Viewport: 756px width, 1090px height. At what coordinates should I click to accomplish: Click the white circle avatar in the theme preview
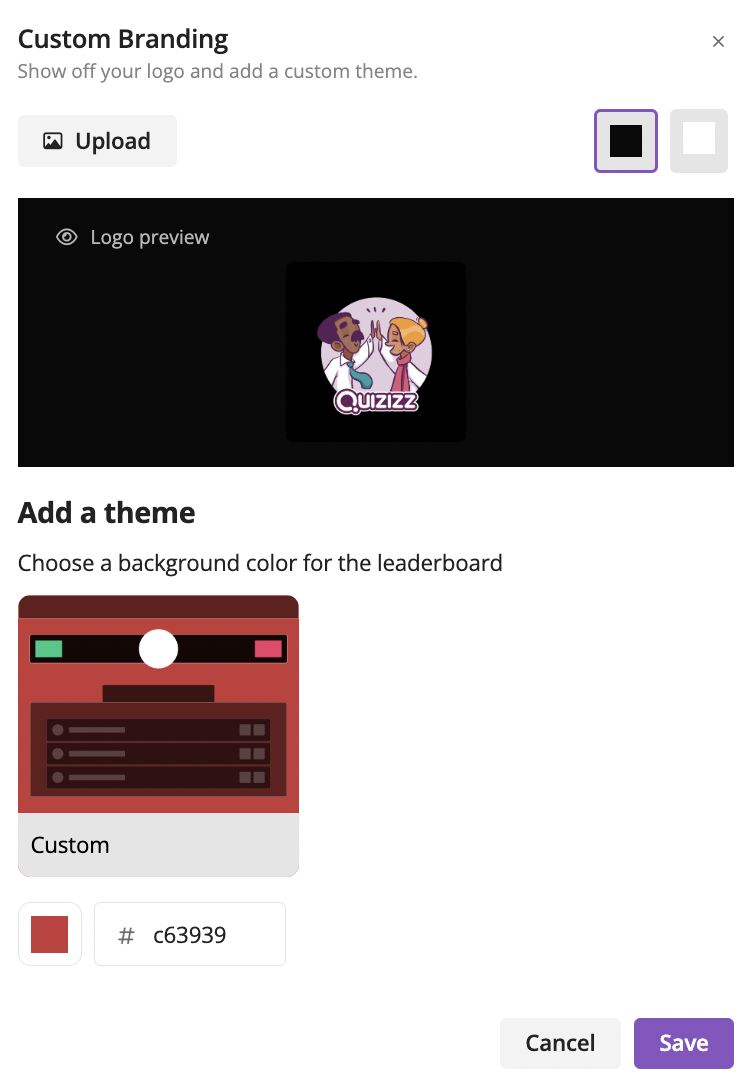tap(158, 649)
